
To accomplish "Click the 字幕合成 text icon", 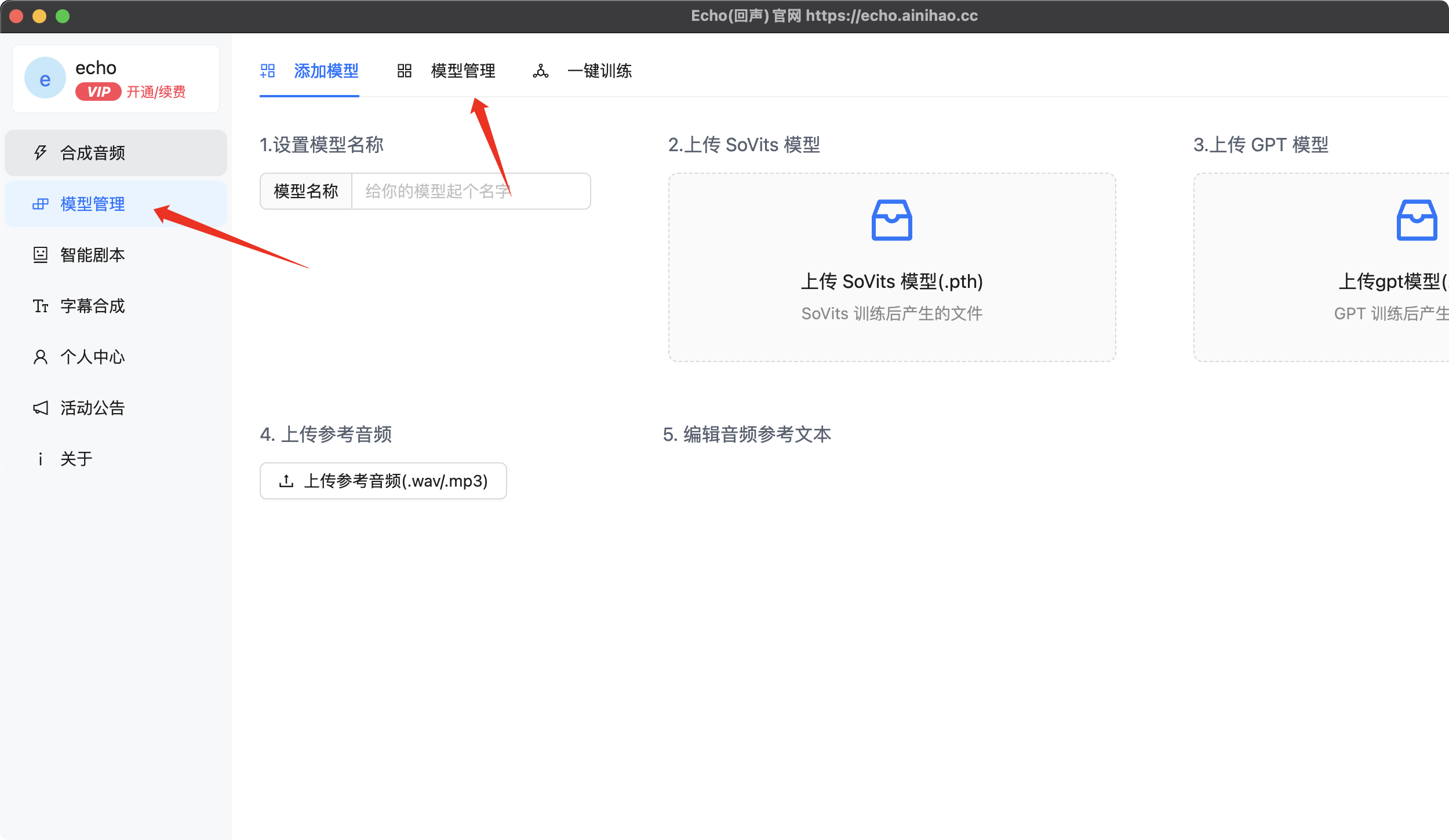I will click(40, 306).
